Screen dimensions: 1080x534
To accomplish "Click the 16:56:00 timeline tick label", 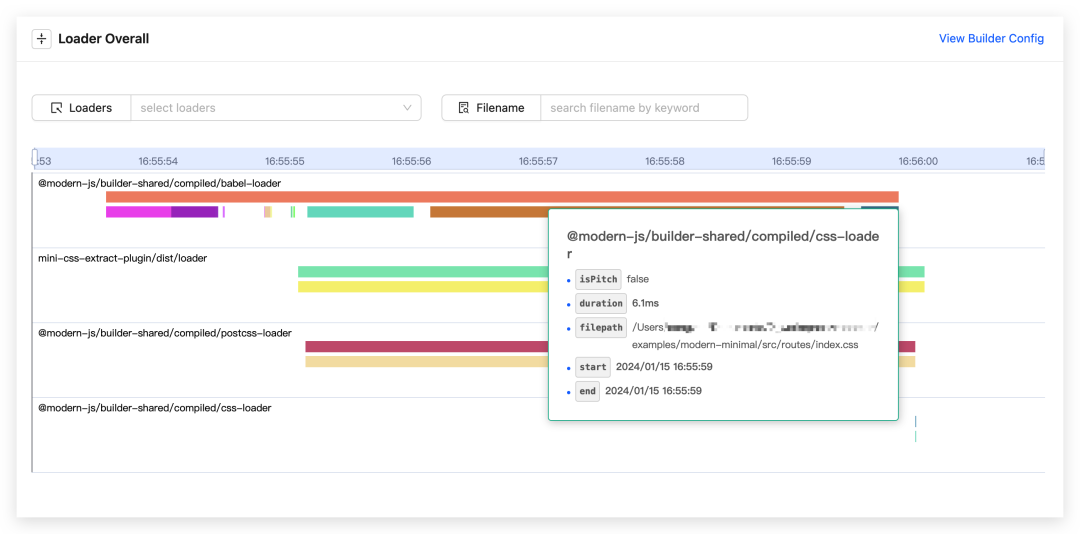I will click(x=917, y=161).
